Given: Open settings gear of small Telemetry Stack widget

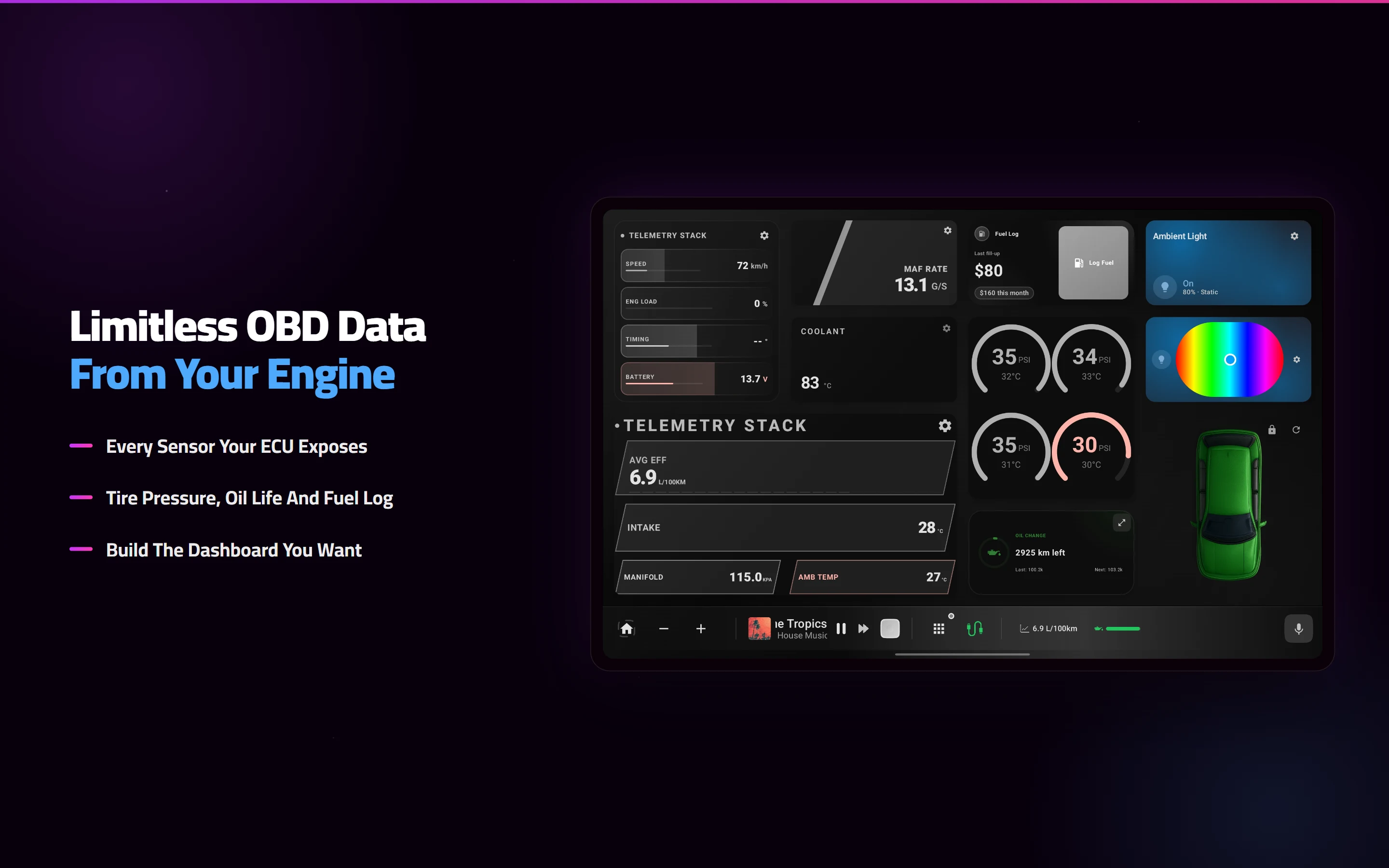Looking at the screenshot, I should [764, 235].
